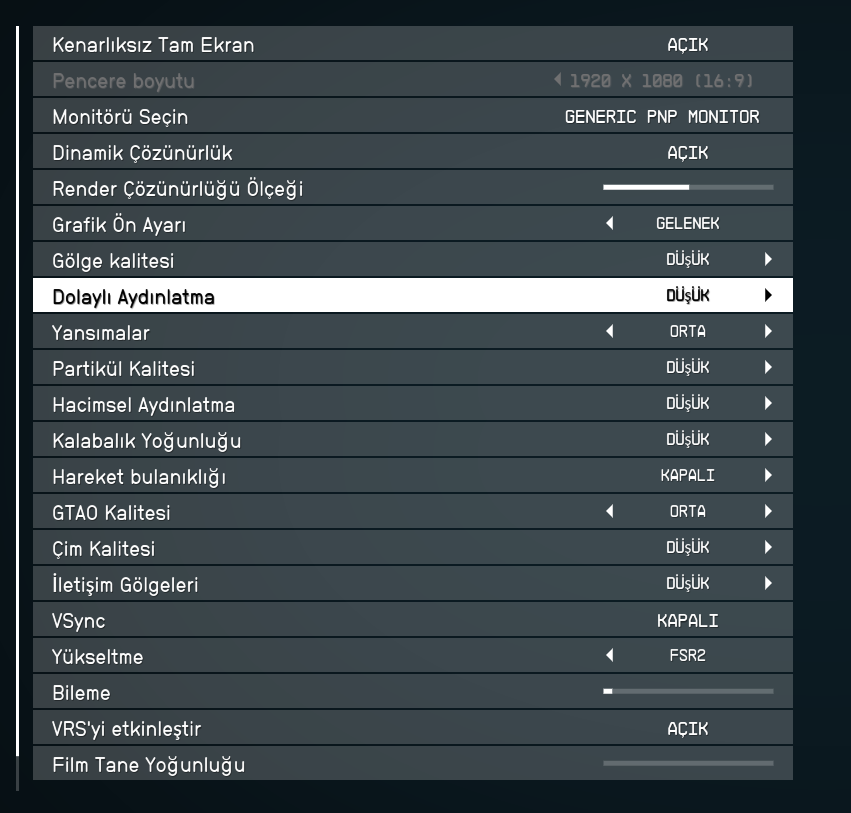The image size is (851, 813).
Task: Click left arrow on GTAO Kalitesi
Action: coord(610,512)
